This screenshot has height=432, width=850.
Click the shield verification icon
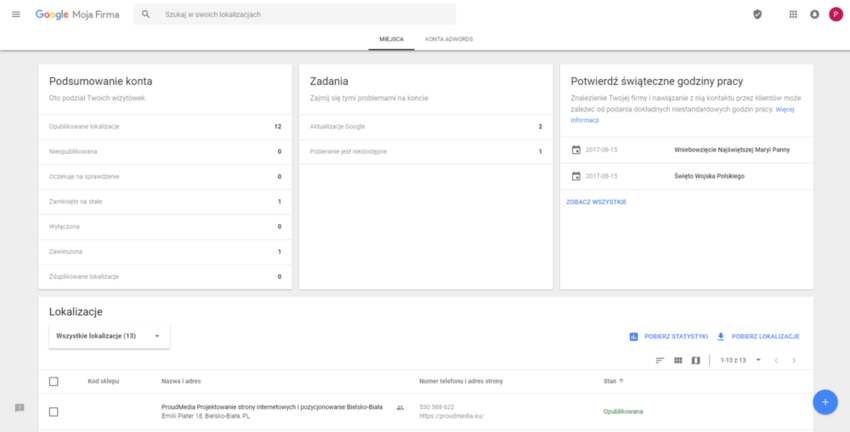(x=757, y=14)
